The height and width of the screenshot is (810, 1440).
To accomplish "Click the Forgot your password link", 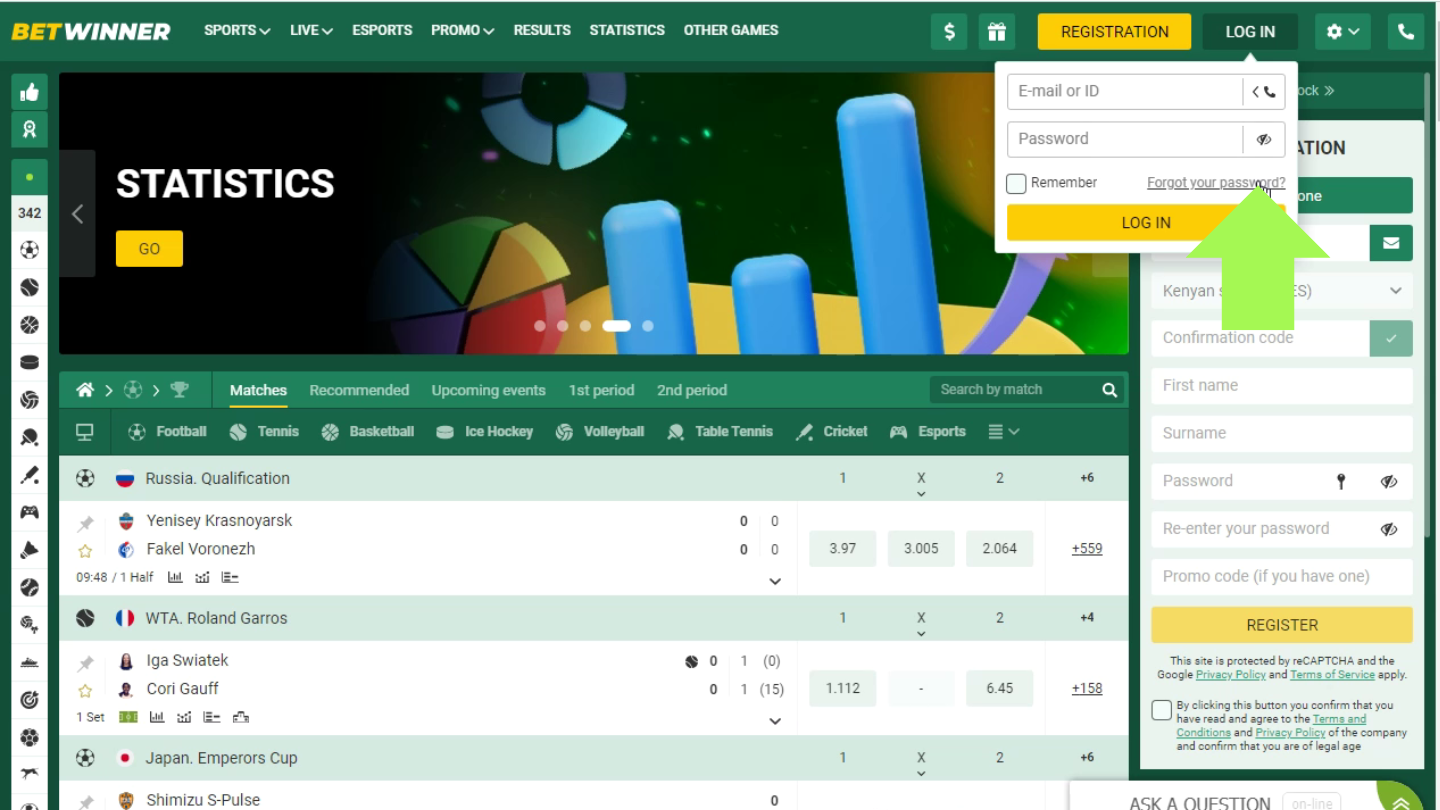I will coord(1215,183).
